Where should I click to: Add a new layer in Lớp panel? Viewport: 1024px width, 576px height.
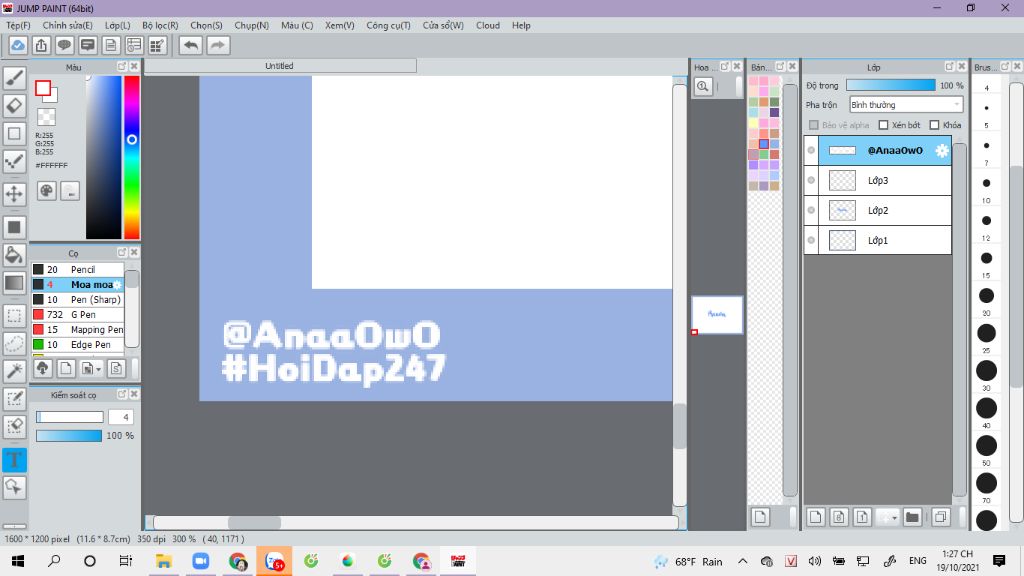815,517
